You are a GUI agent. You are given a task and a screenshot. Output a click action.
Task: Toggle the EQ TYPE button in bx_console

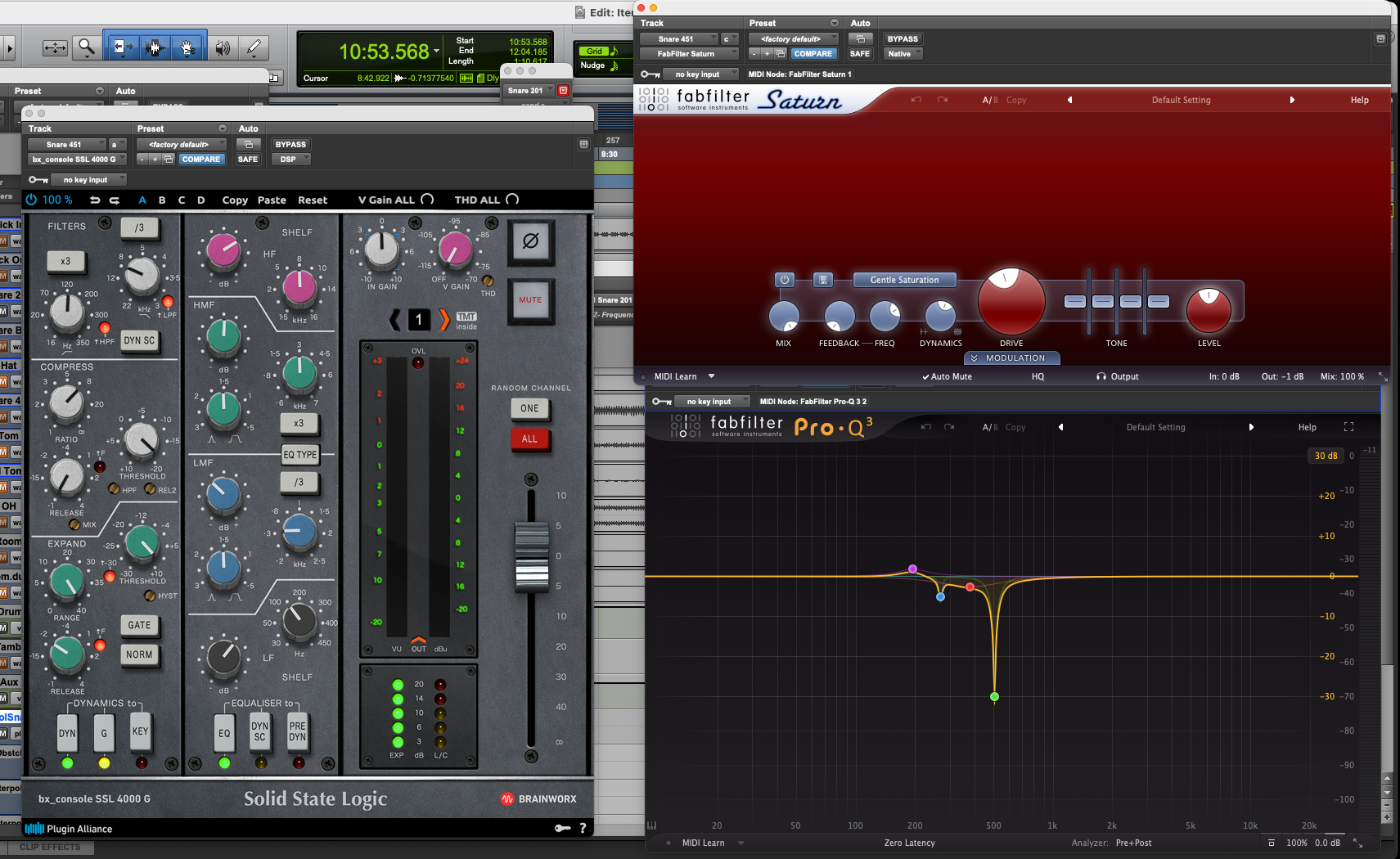(300, 455)
